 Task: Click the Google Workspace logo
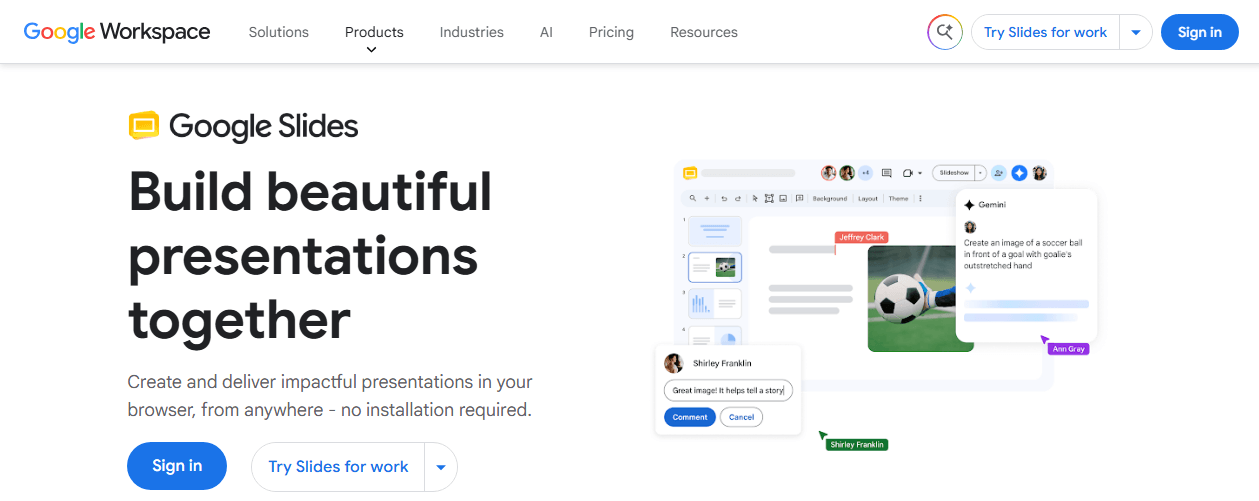tap(117, 32)
